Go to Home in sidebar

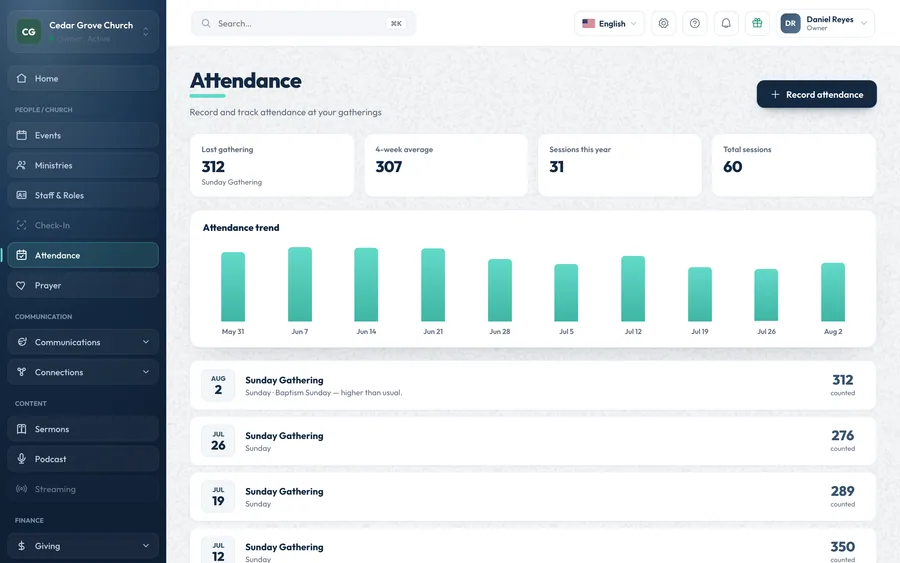[83, 78]
